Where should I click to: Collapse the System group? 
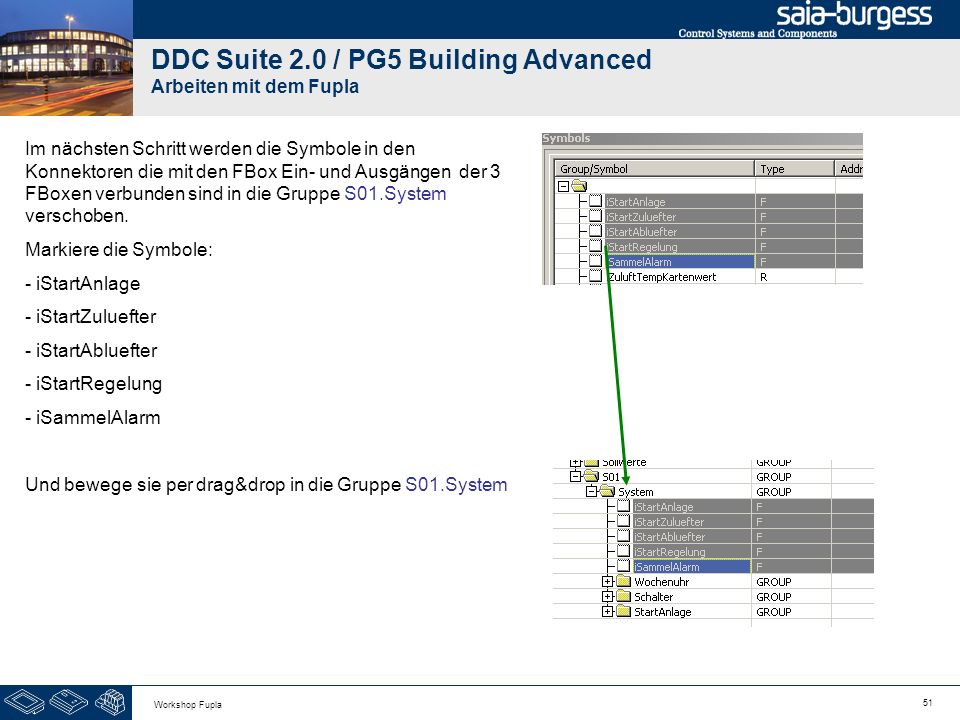(591, 491)
